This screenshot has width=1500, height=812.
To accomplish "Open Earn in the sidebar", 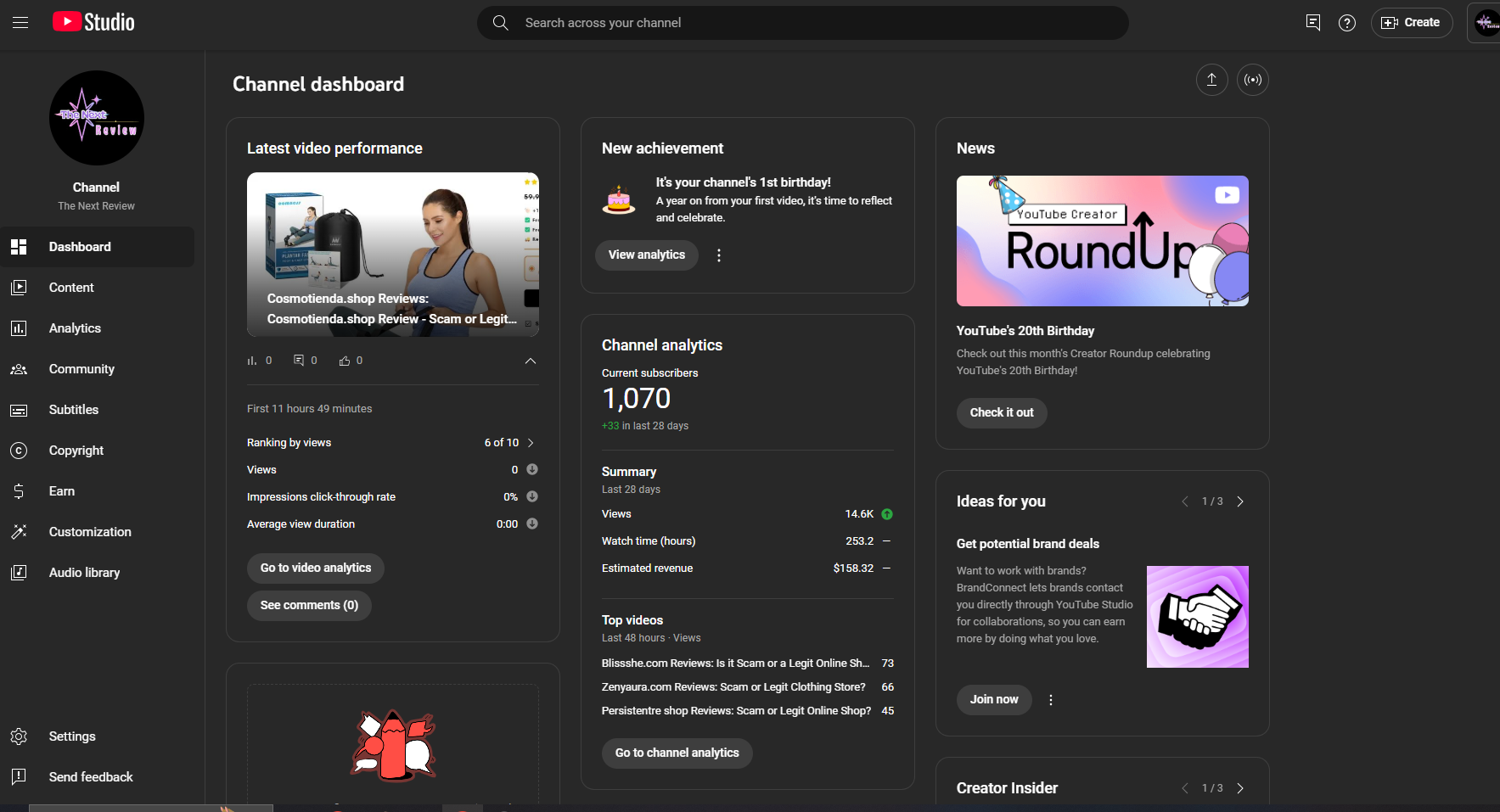I will coord(98,491).
